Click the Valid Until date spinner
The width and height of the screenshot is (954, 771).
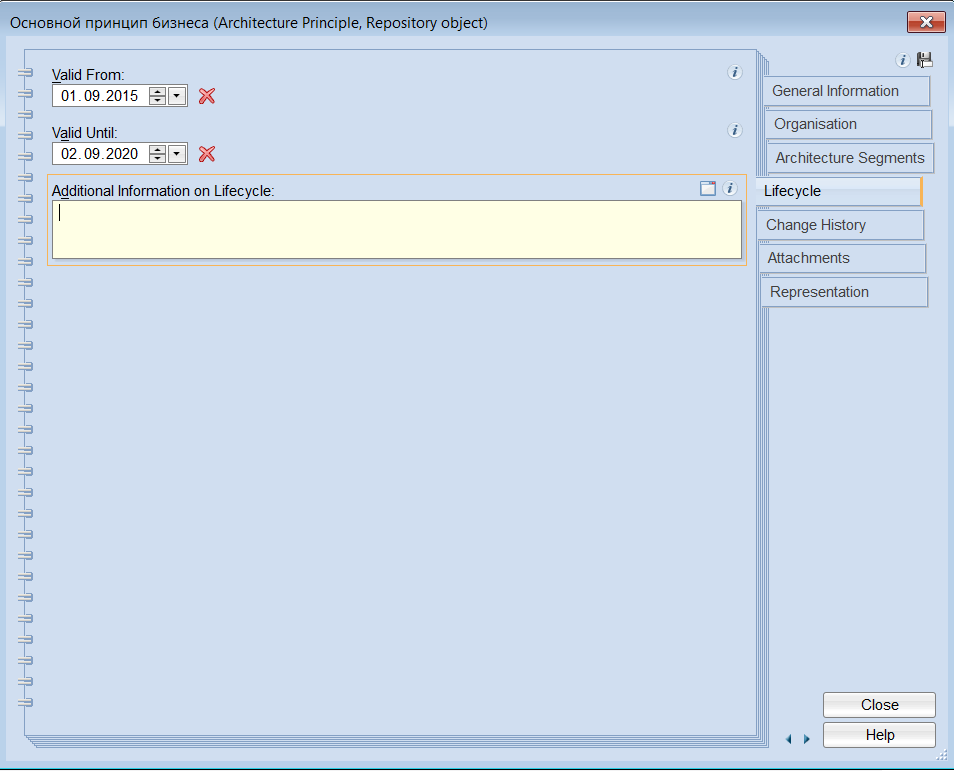158,154
